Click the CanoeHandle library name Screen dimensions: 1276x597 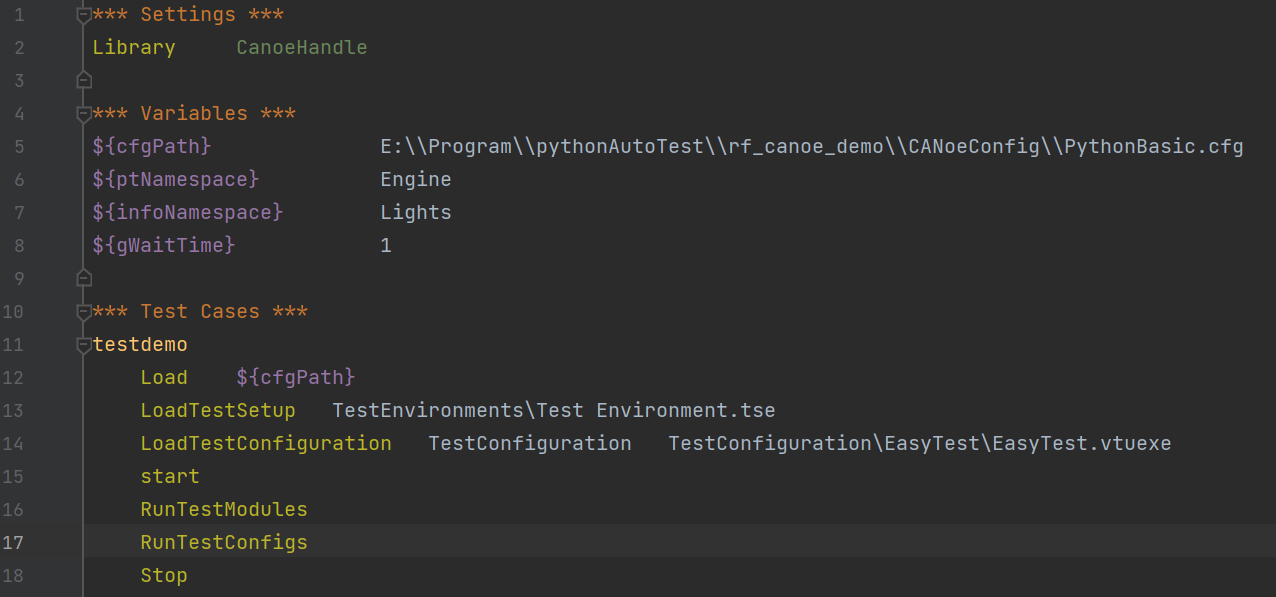302,47
